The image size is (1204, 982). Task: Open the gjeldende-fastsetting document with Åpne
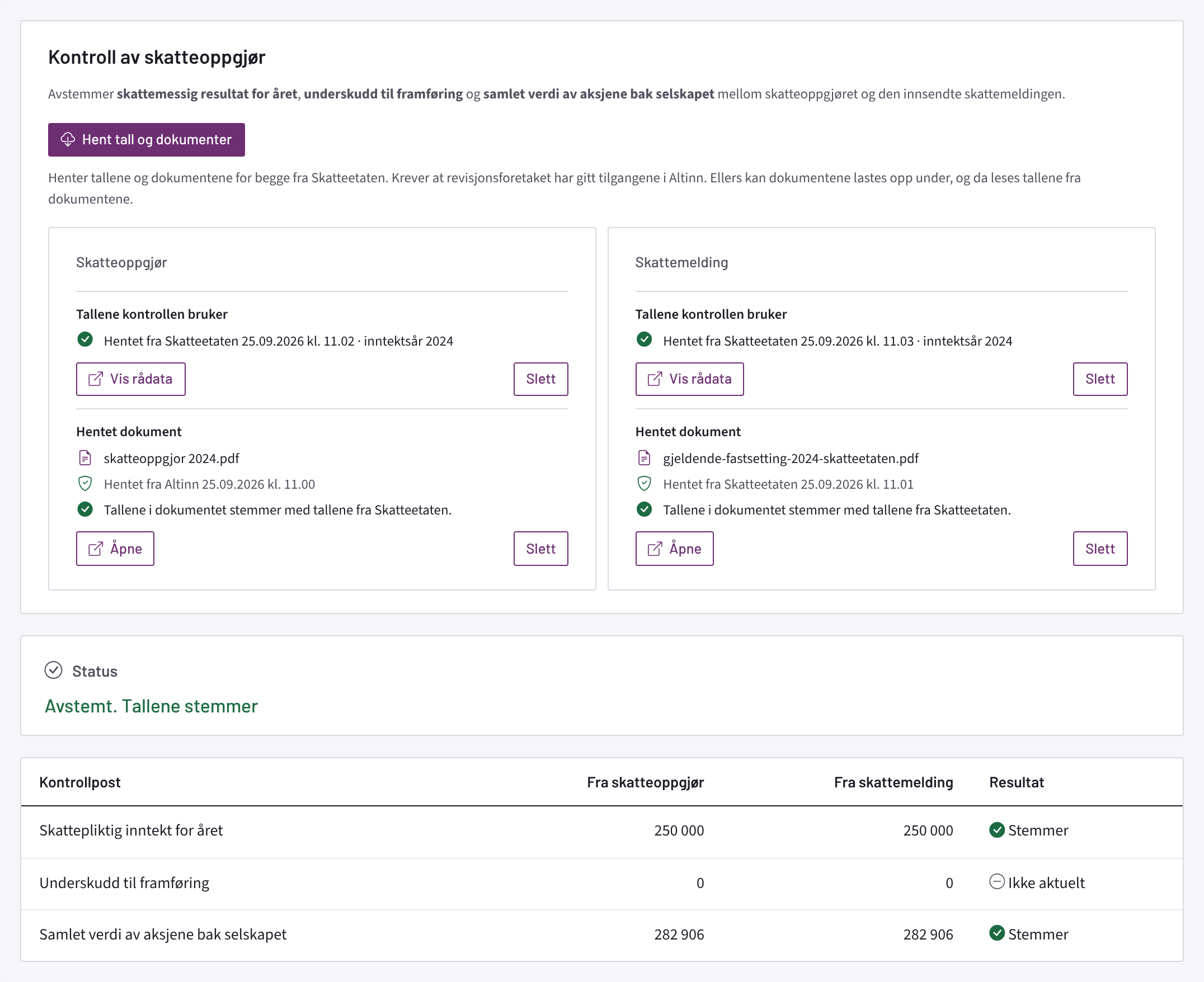tap(674, 549)
